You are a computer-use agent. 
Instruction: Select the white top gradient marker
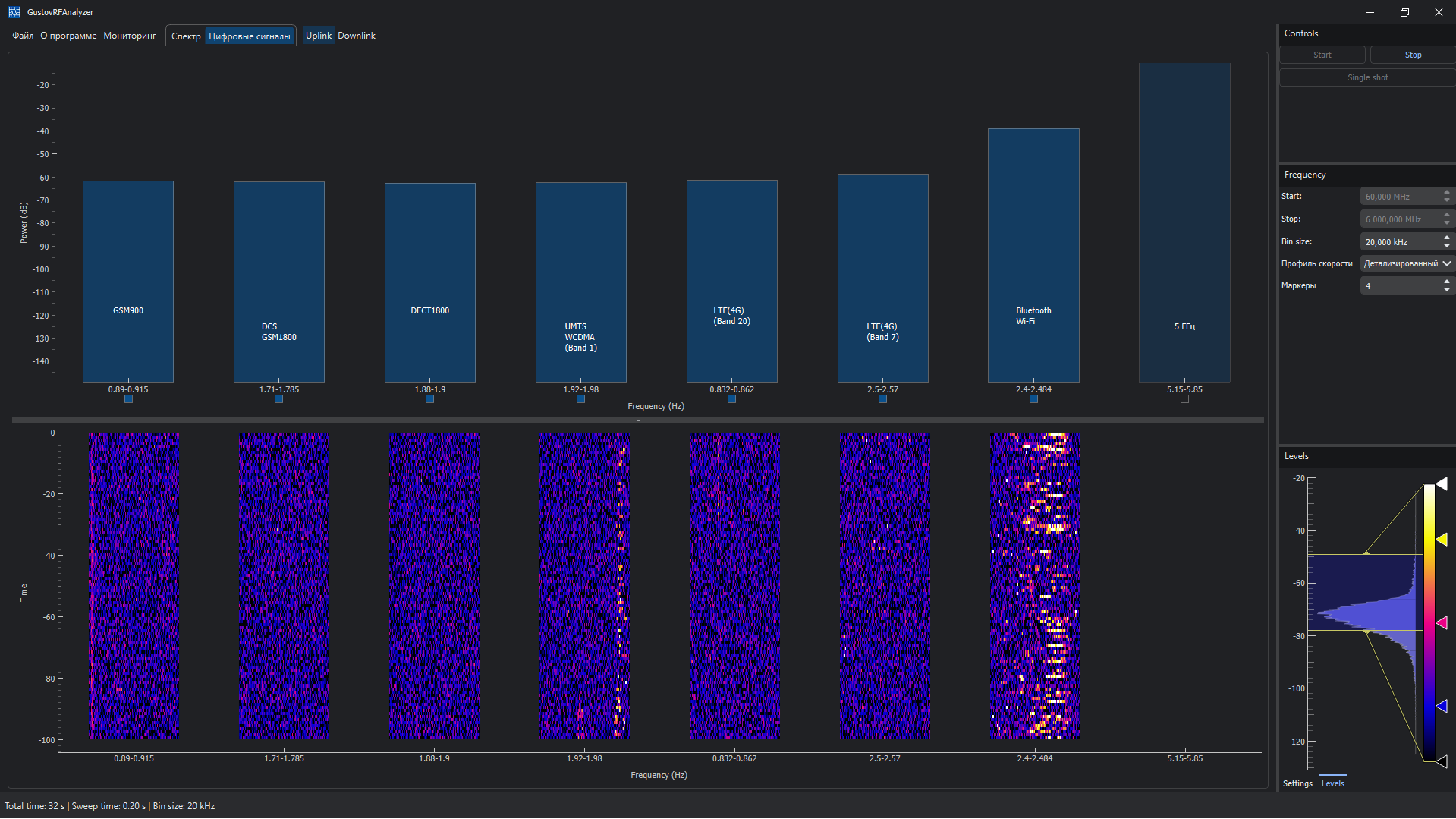point(1442,484)
